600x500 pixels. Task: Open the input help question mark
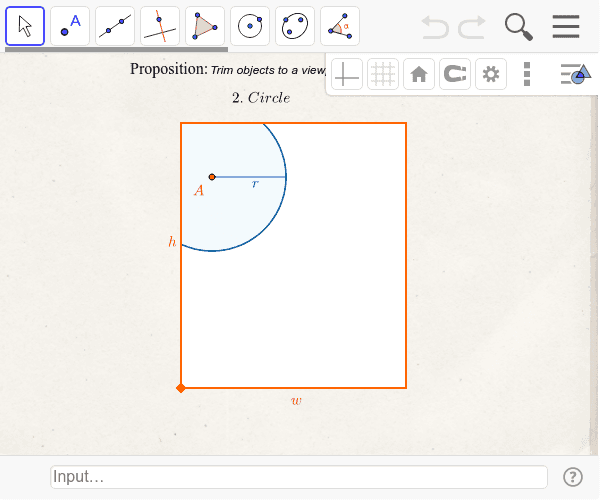point(573,477)
